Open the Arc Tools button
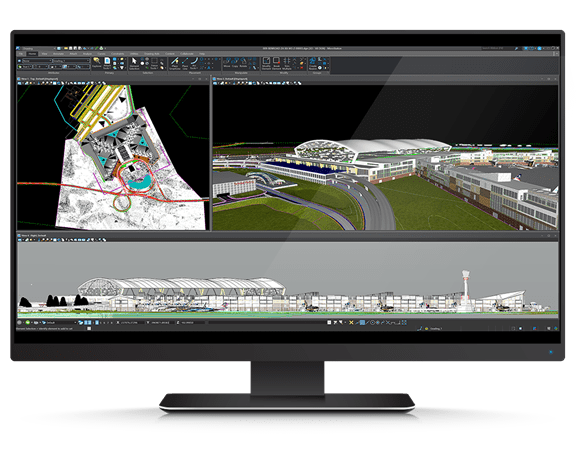 [x=194, y=63]
